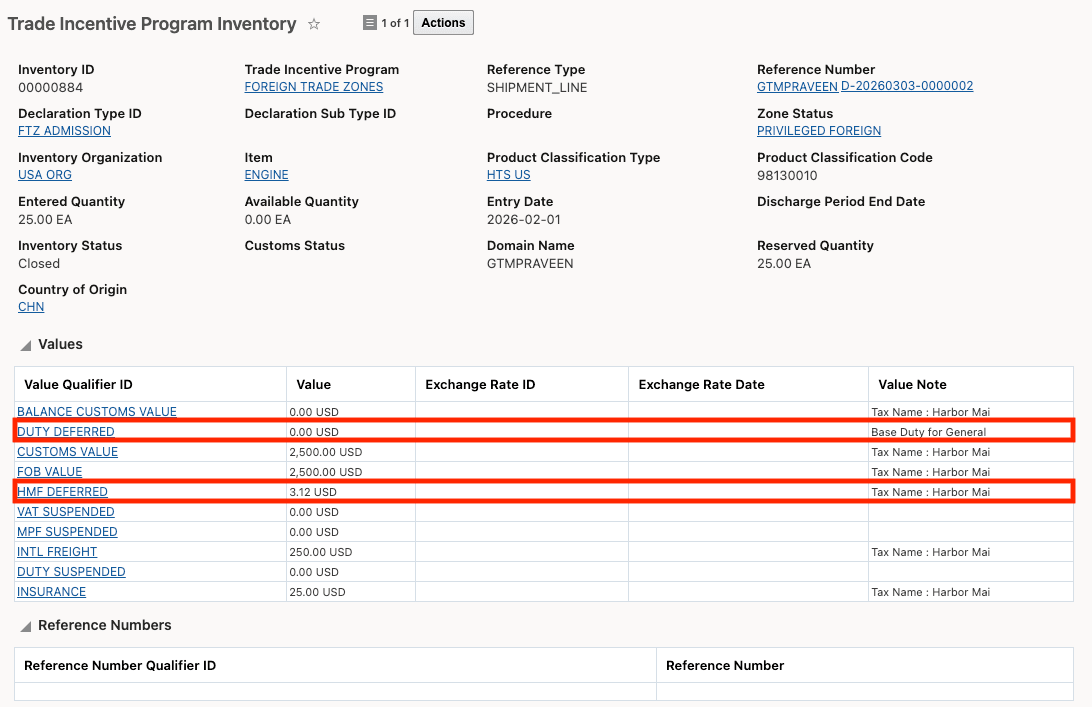Viewport: 1092px width, 707px height.
Task: Open the BALANCE CUSTOMS VALUE qualifier
Action: point(96,411)
